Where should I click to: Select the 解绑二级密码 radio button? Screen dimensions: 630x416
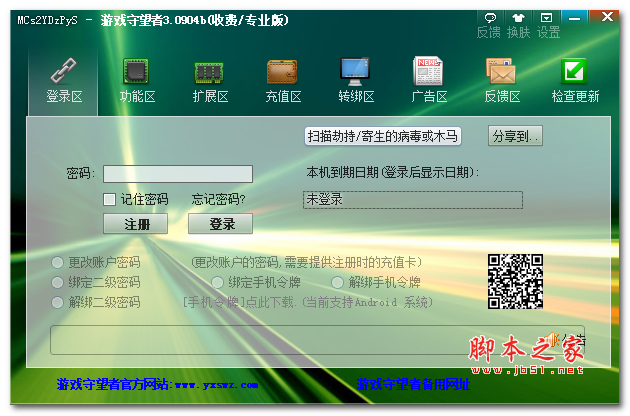tap(57, 302)
